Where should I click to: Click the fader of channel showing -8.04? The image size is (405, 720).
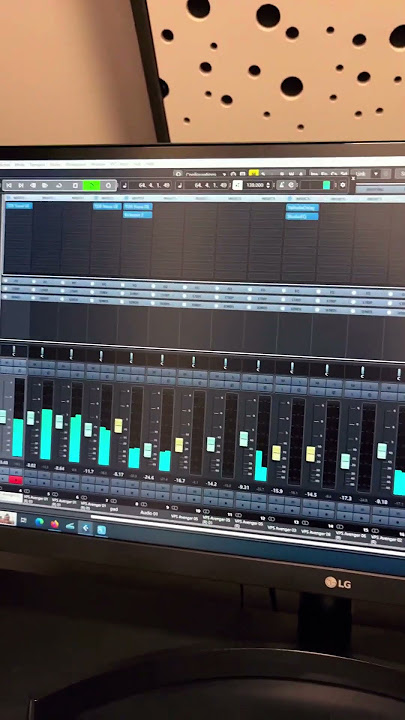click(59, 422)
